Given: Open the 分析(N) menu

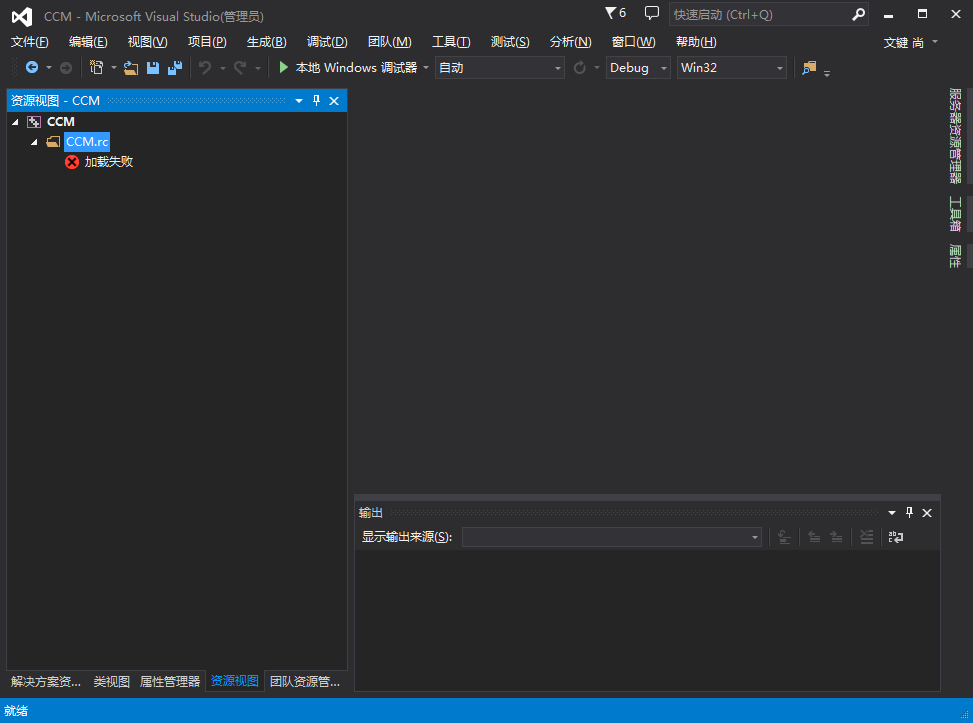Looking at the screenshot, I should (570, 42).
